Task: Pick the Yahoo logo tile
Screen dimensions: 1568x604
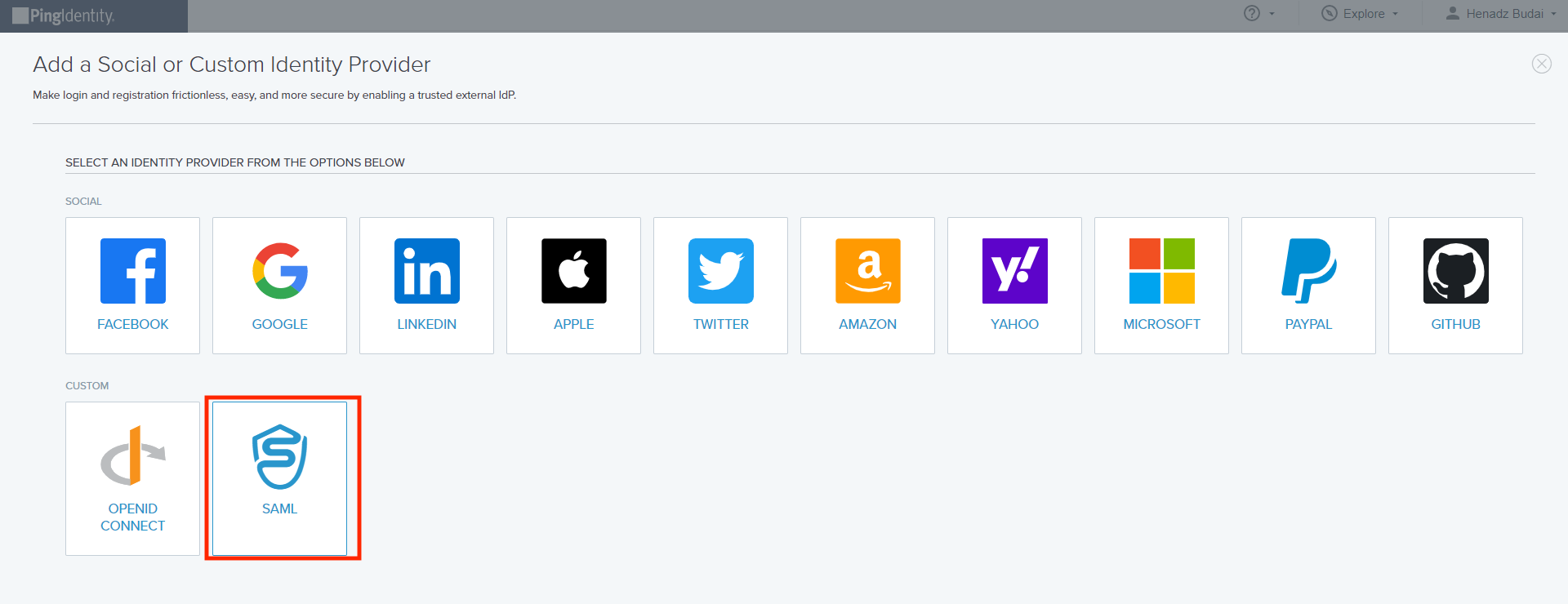Action: coord(1014,271)
